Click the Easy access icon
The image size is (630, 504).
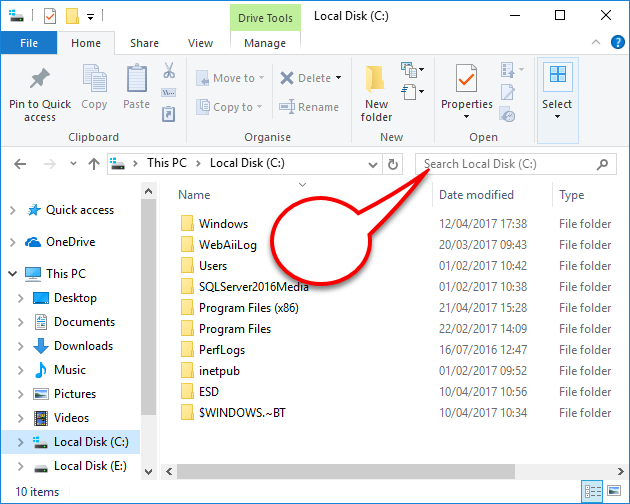[x=409, y=92]
